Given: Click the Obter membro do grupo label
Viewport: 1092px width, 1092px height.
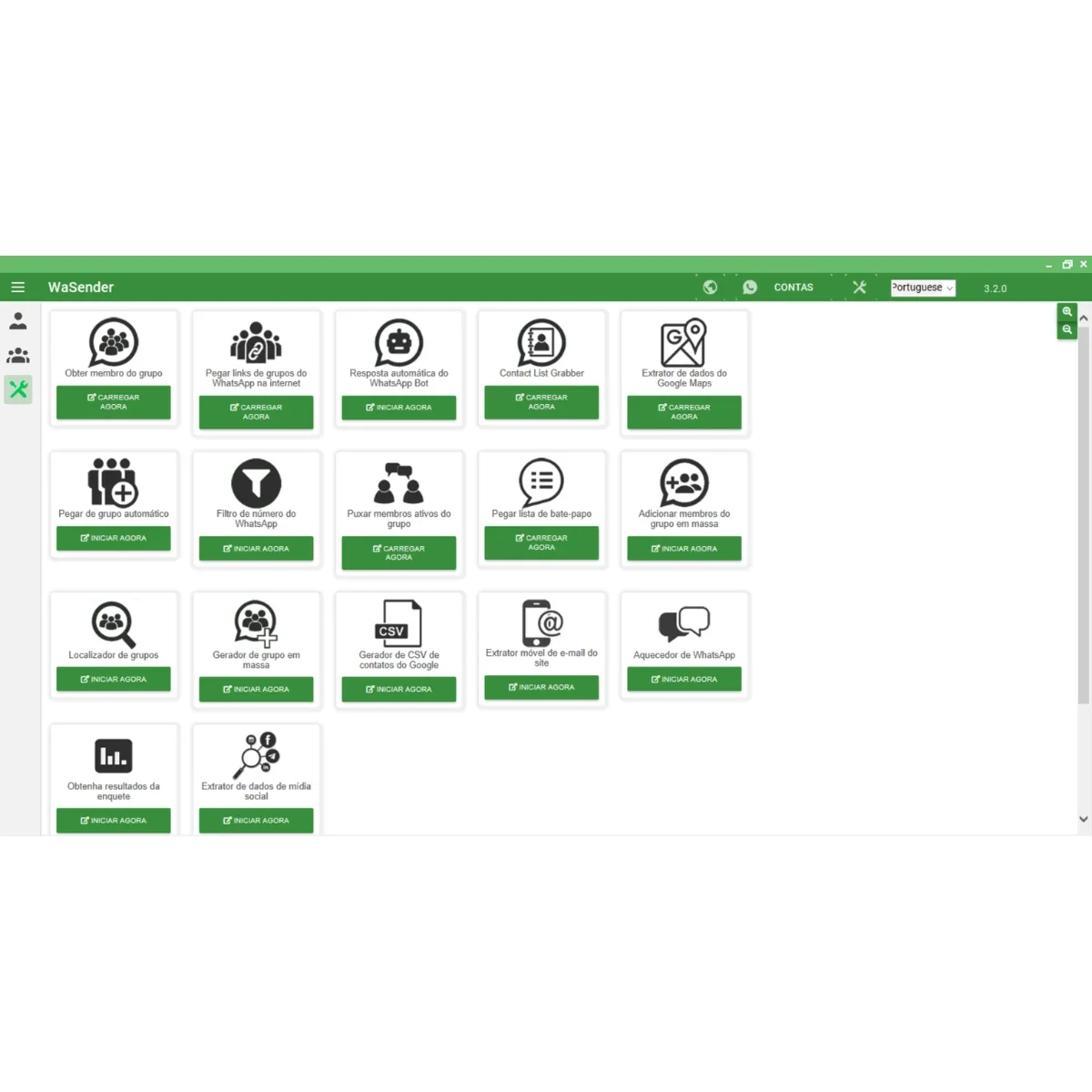Looking at the screenshot, I should (x=114, y=373).
